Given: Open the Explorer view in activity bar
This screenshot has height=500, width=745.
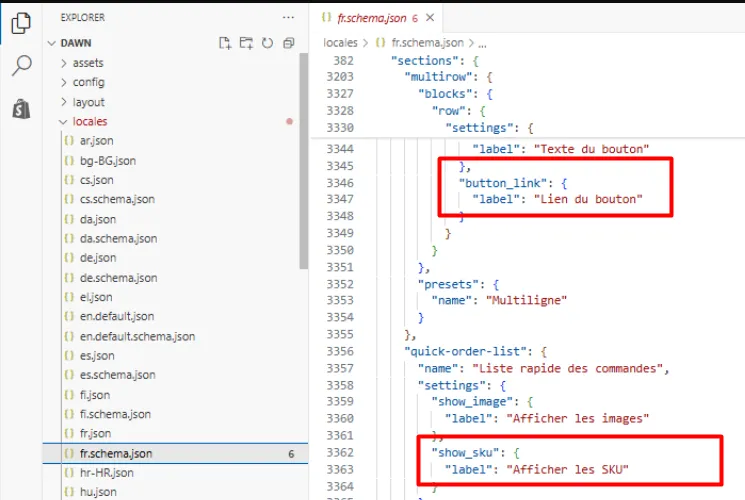Looking at the screenshot, I should (x=21, y=23).
